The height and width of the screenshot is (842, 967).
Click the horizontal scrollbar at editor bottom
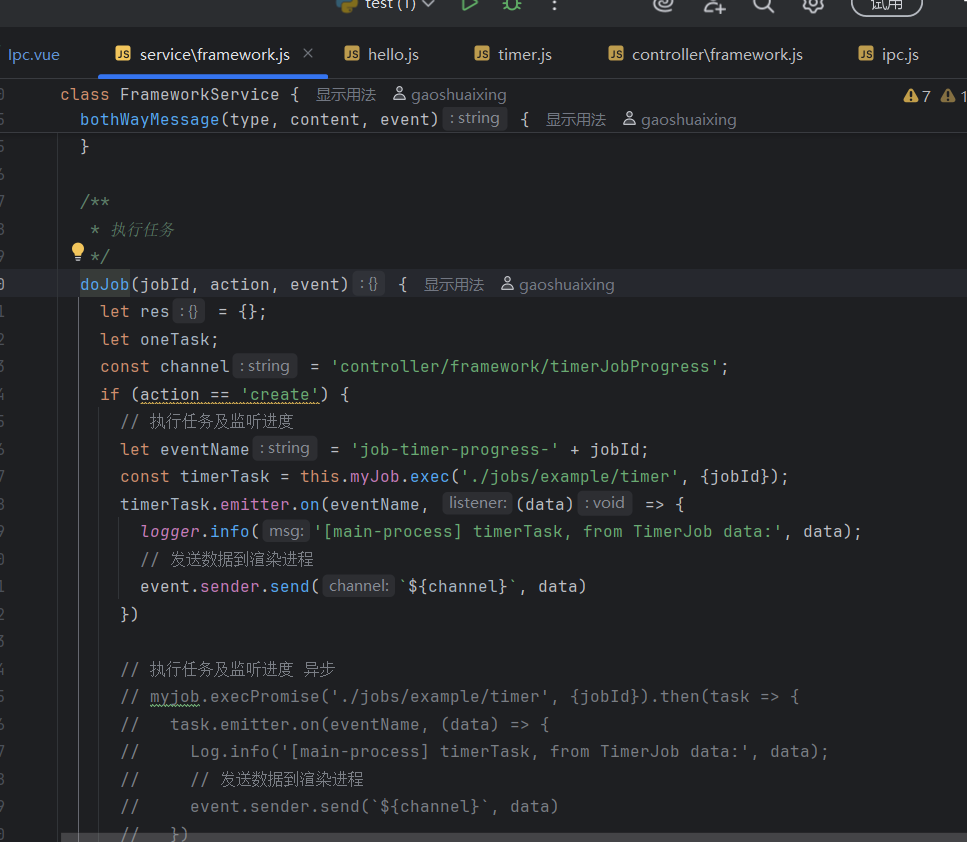513,837
